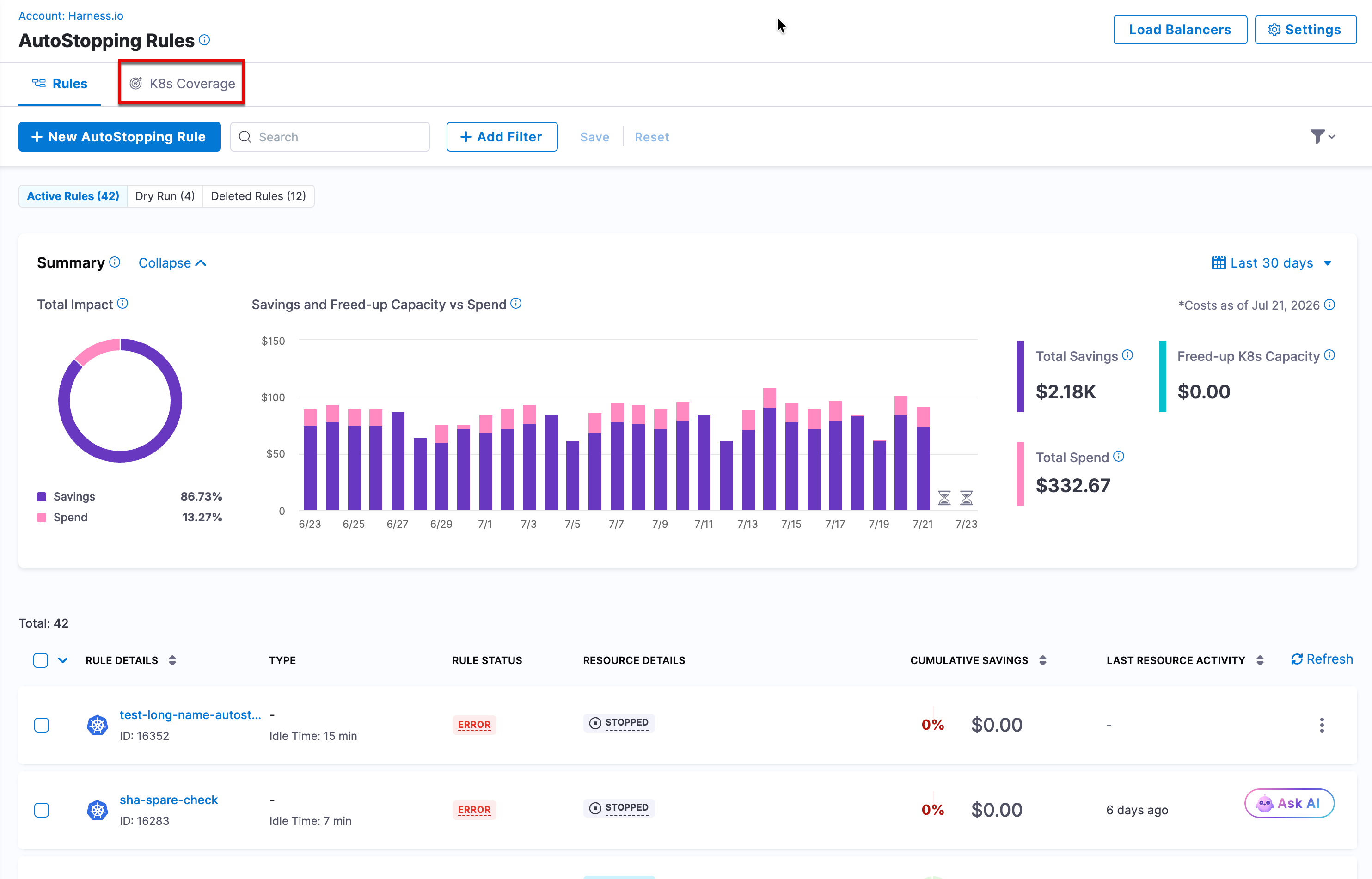Screen dimensions: 1372x879
Task: Open the filter funnel icon menu
Action: (1323, 136)
